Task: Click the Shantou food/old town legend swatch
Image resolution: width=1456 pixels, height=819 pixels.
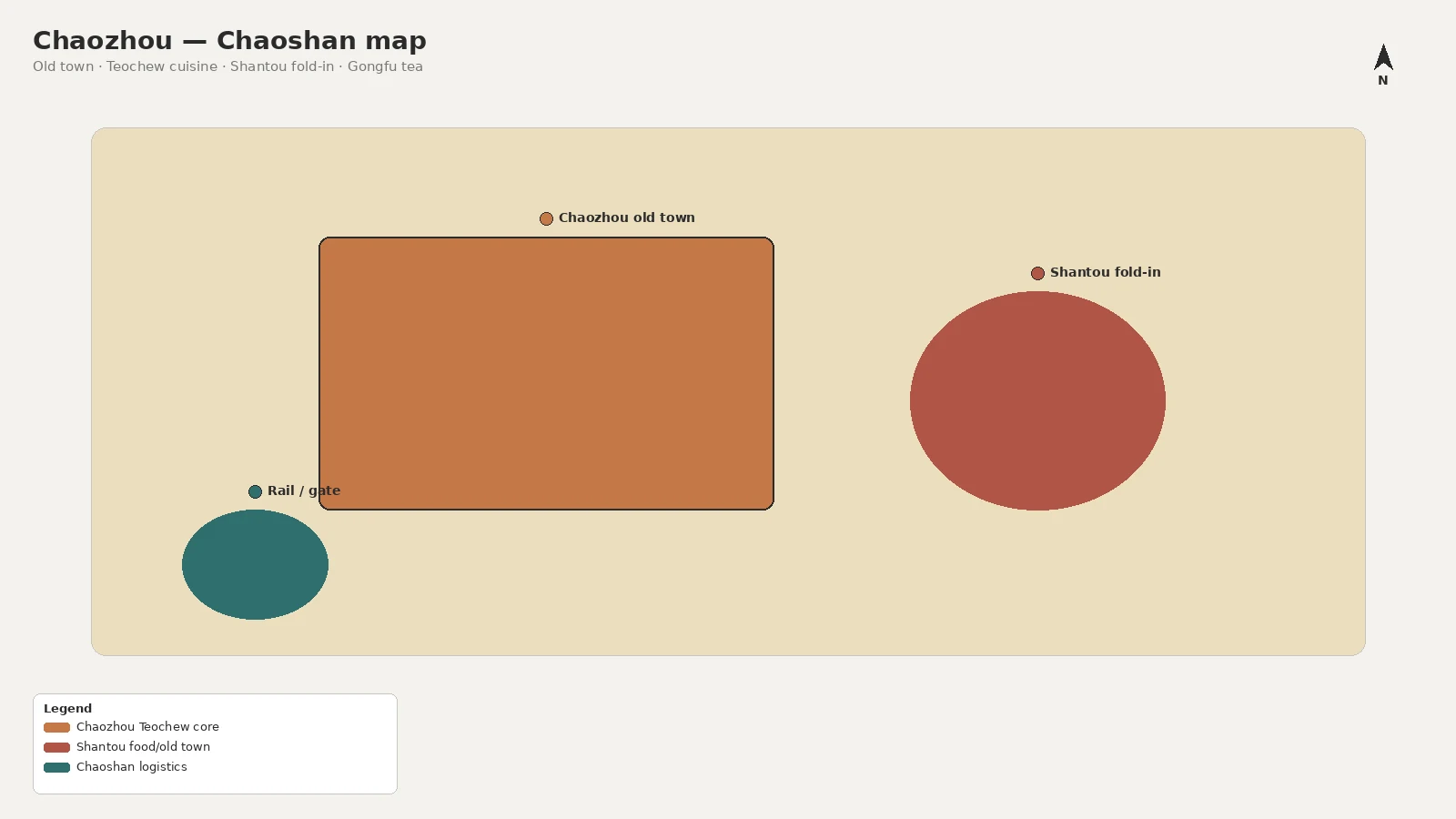Action: (56, 747)
